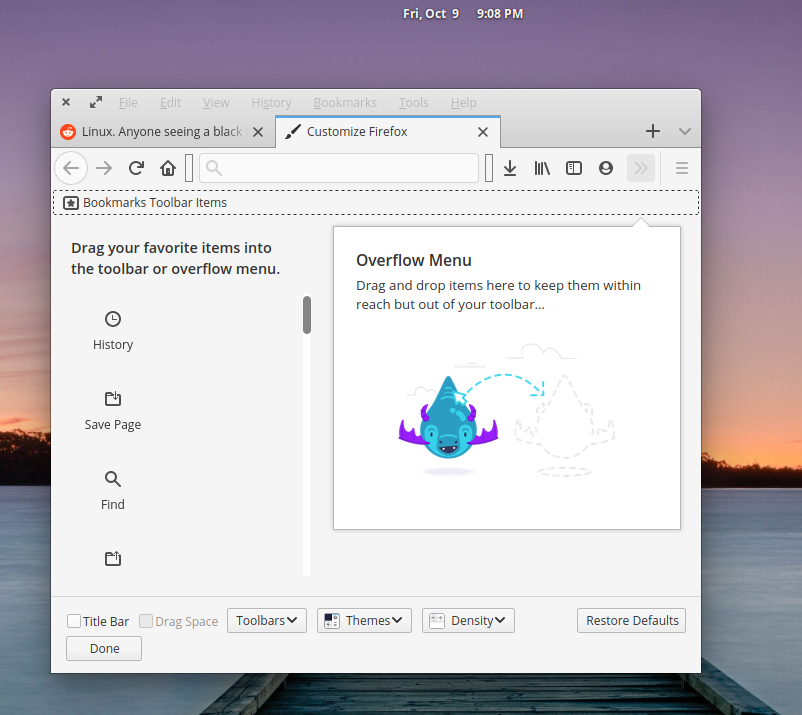This screenshot has width=802, height=715.
Task: Switch to the Linux Reddit tab
Action: coord(163,132)
